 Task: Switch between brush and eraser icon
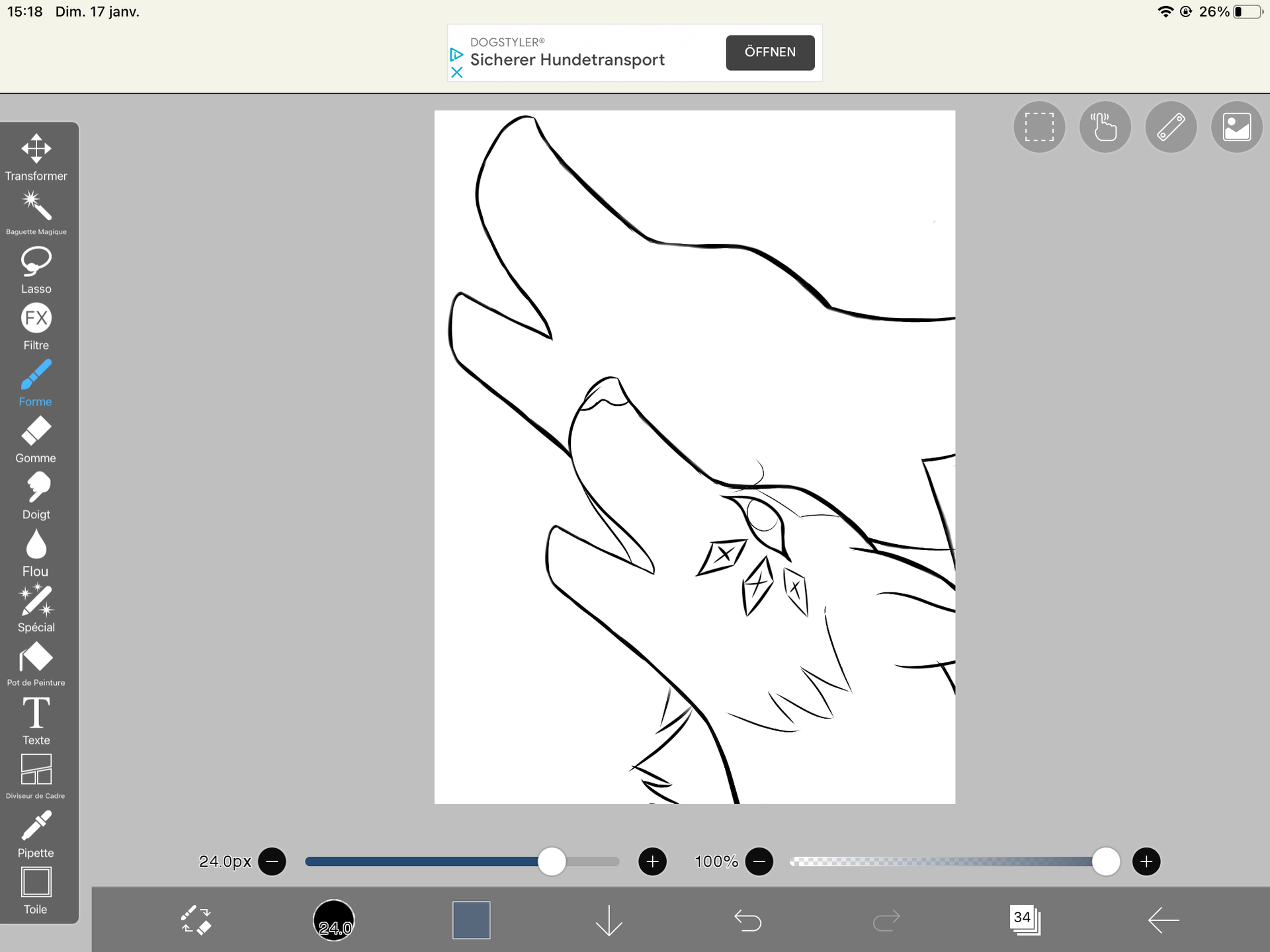(196, 920)
